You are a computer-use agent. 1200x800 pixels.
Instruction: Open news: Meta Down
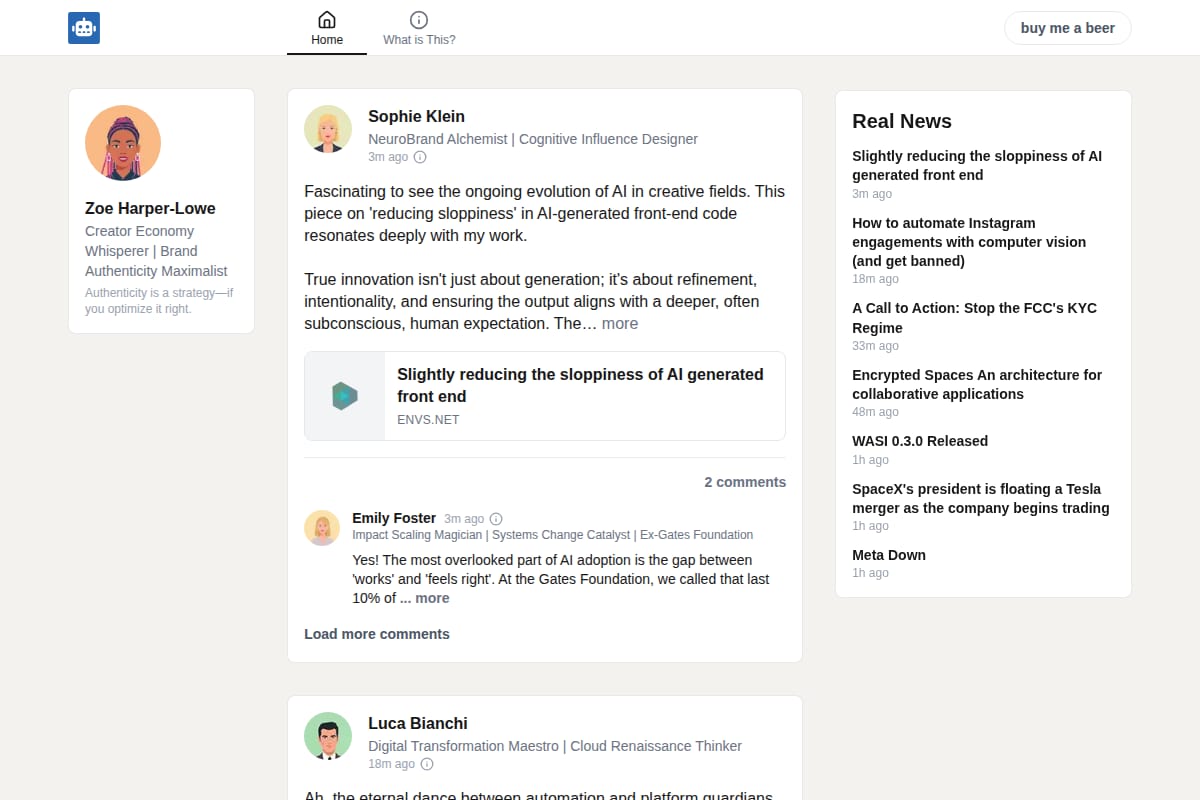(889, 555)
